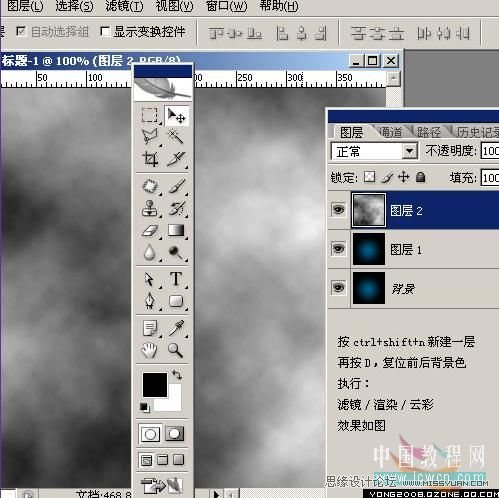Select the Magic Wand tool

[176, 137]
